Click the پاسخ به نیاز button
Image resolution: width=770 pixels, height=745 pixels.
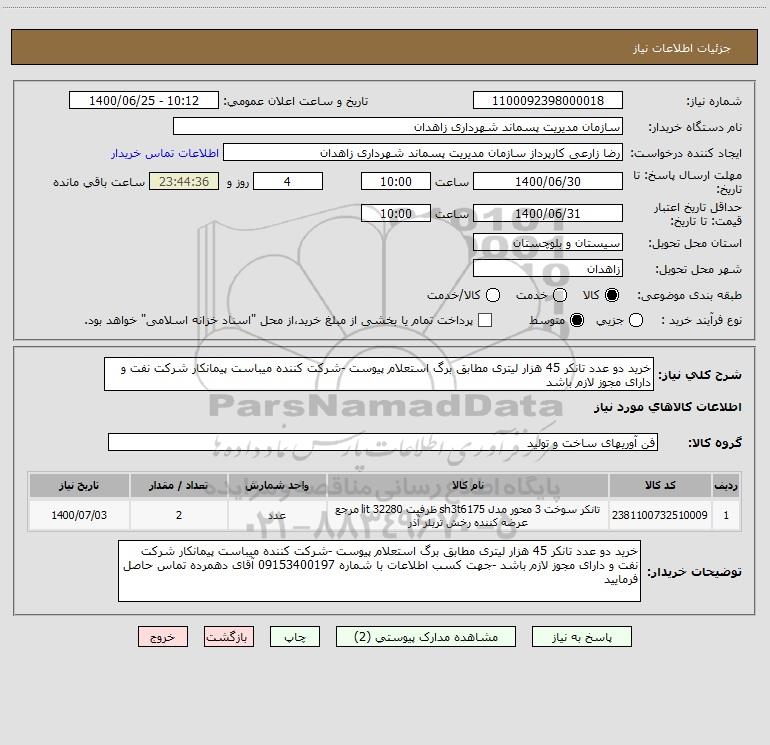coord(582,637)
